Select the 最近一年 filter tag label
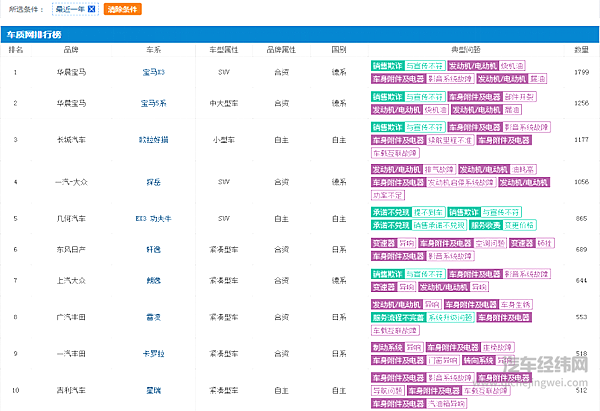 [70, 9]
